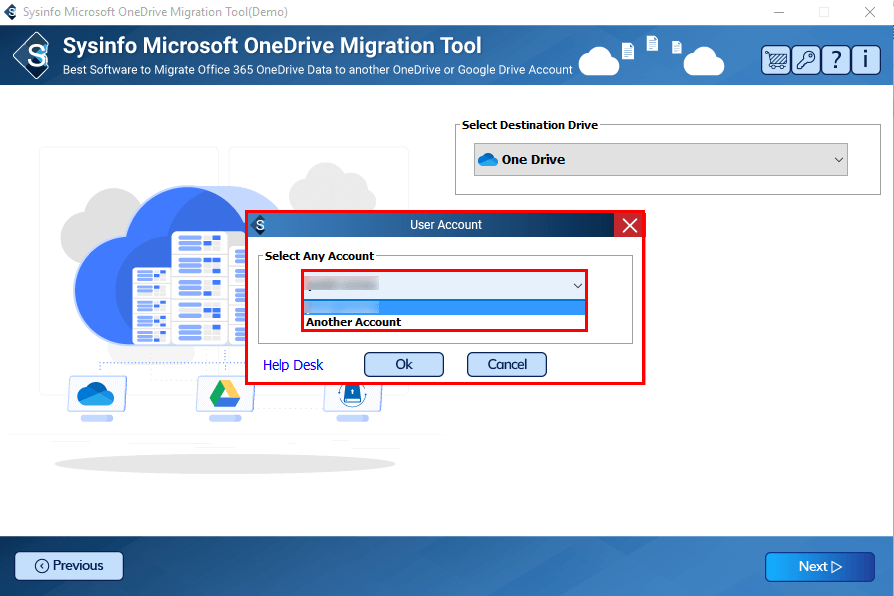Click the One Drive cloud icon in dropdown
Screen dimensions: 894x596
pyautogui.click(x=487, y=160)
